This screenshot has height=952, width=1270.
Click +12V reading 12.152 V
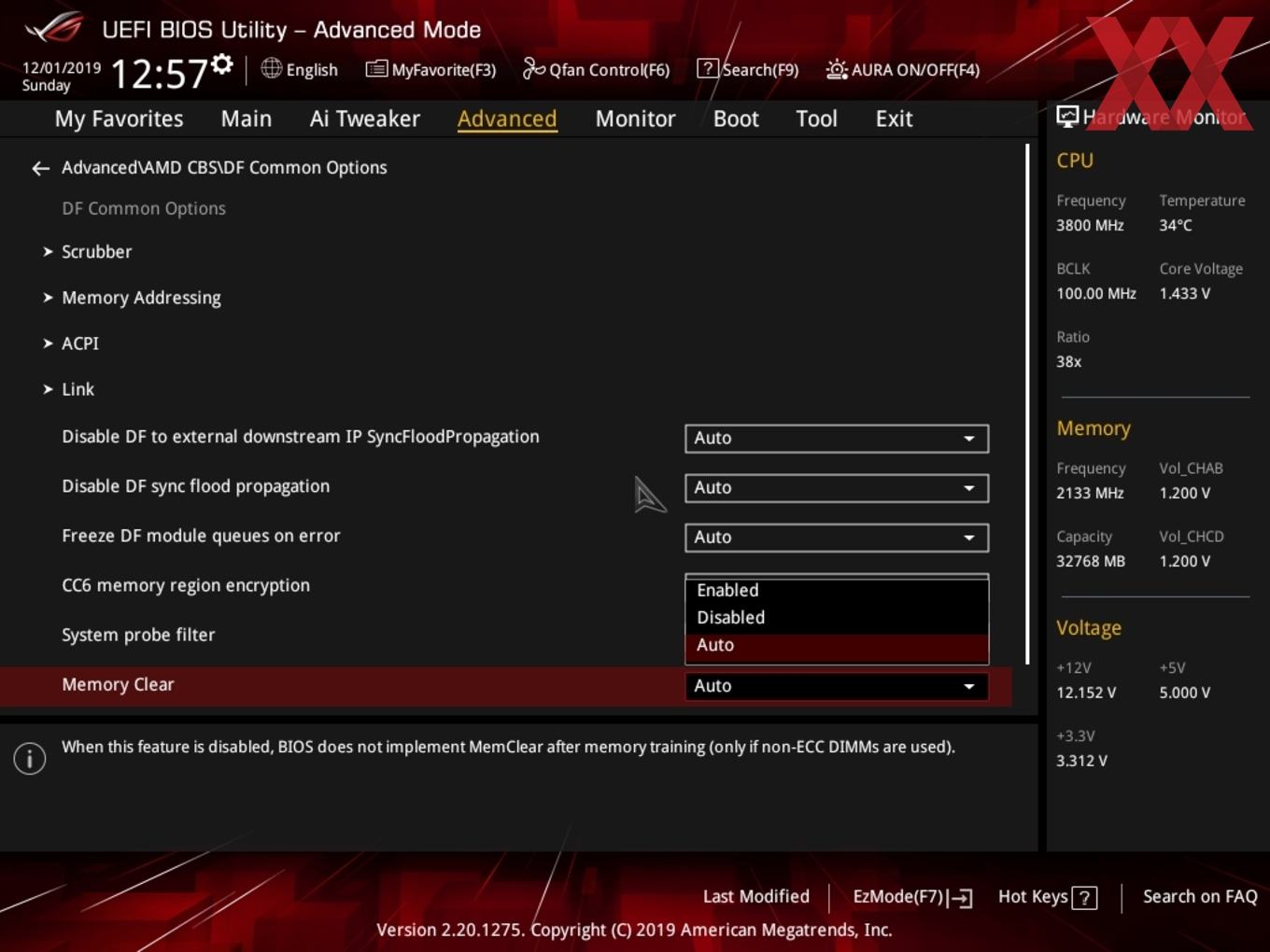pyautogui.click(x=1086, y=693)
